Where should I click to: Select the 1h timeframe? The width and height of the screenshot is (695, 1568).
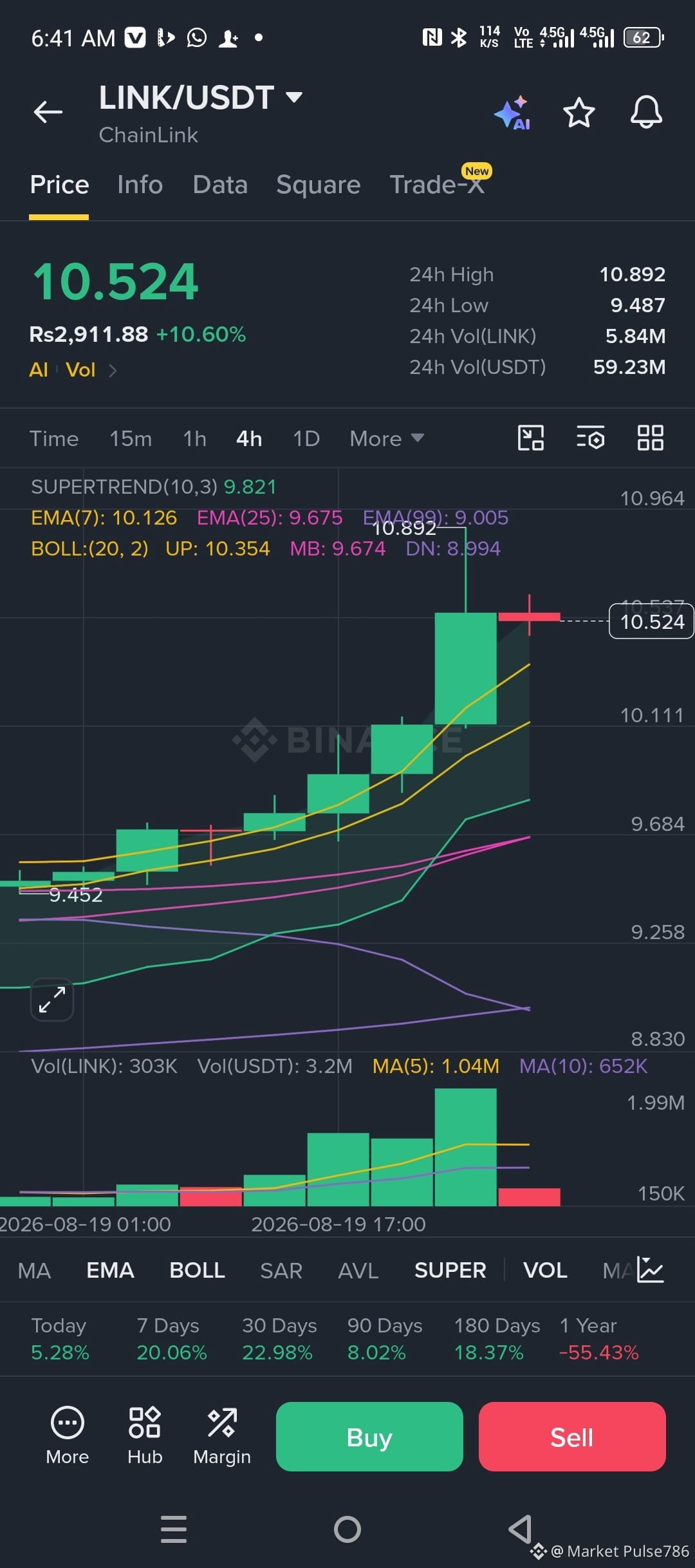195,438
